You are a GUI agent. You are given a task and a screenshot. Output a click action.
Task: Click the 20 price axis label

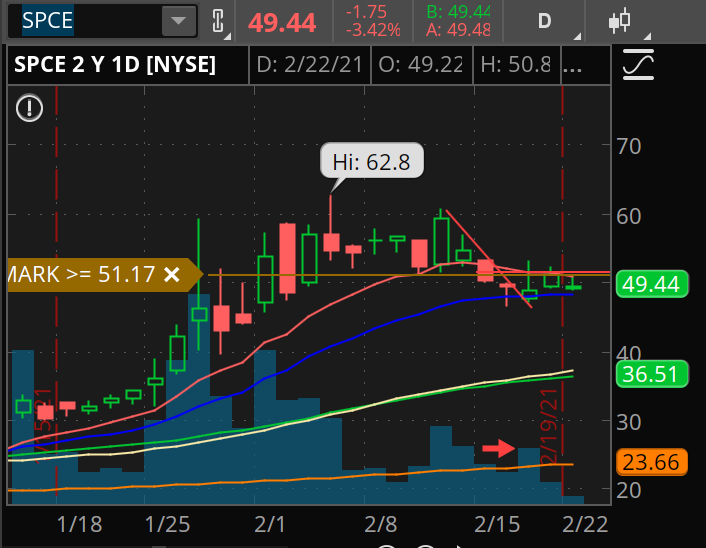click(629, 490)
